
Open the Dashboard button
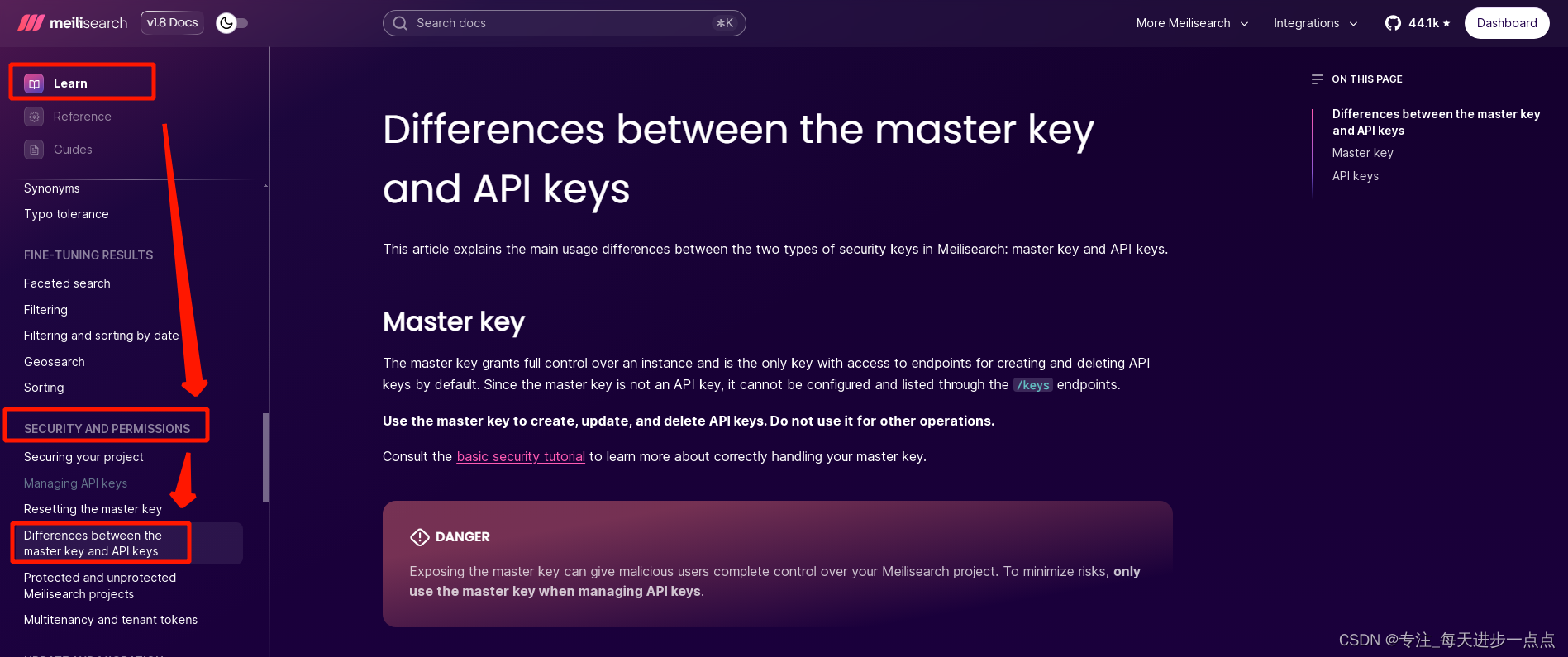[x=1507, y=23]
